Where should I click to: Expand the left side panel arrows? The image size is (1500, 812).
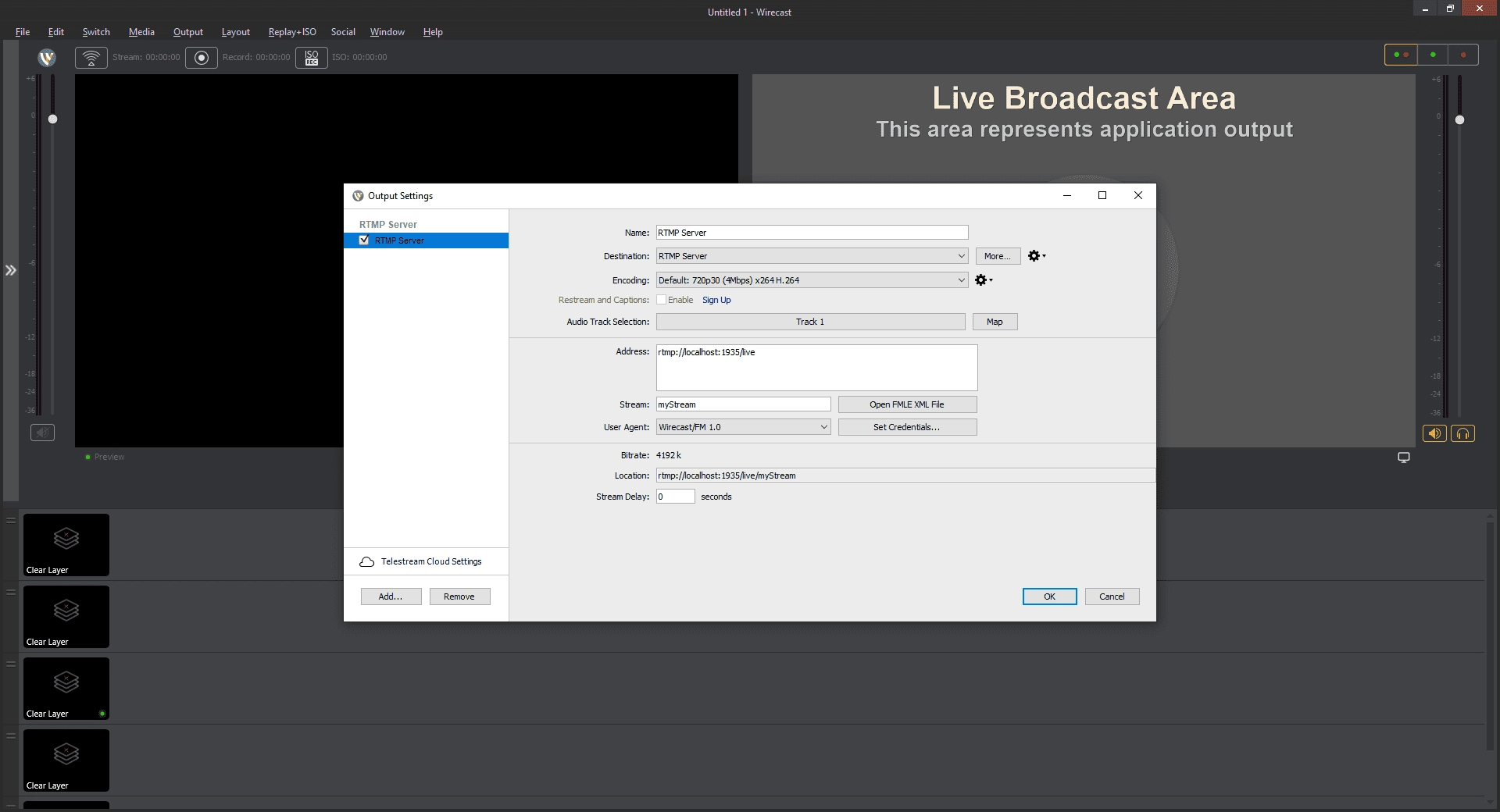tap(11, 270)
